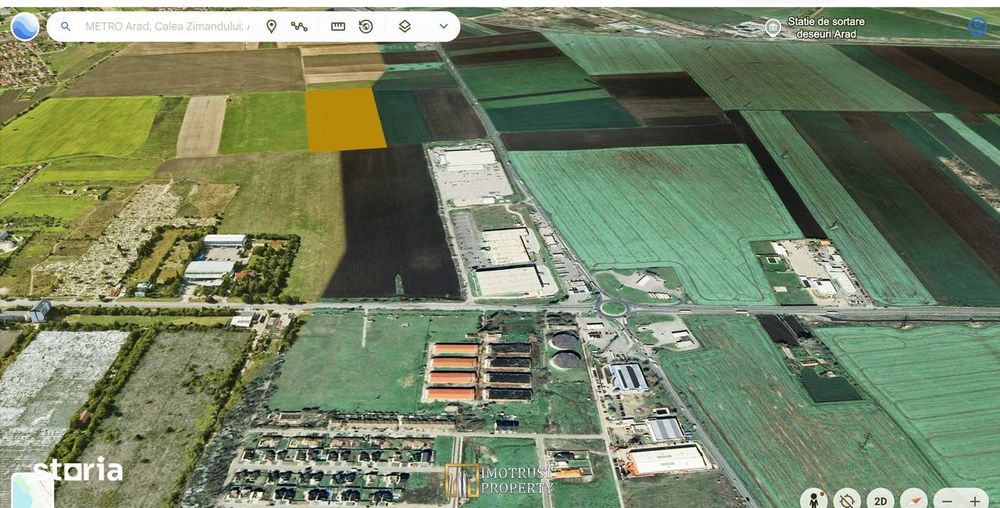Focus the METRO Arad search field
This screenshot has width=1000, height=508.
(167, 27)
